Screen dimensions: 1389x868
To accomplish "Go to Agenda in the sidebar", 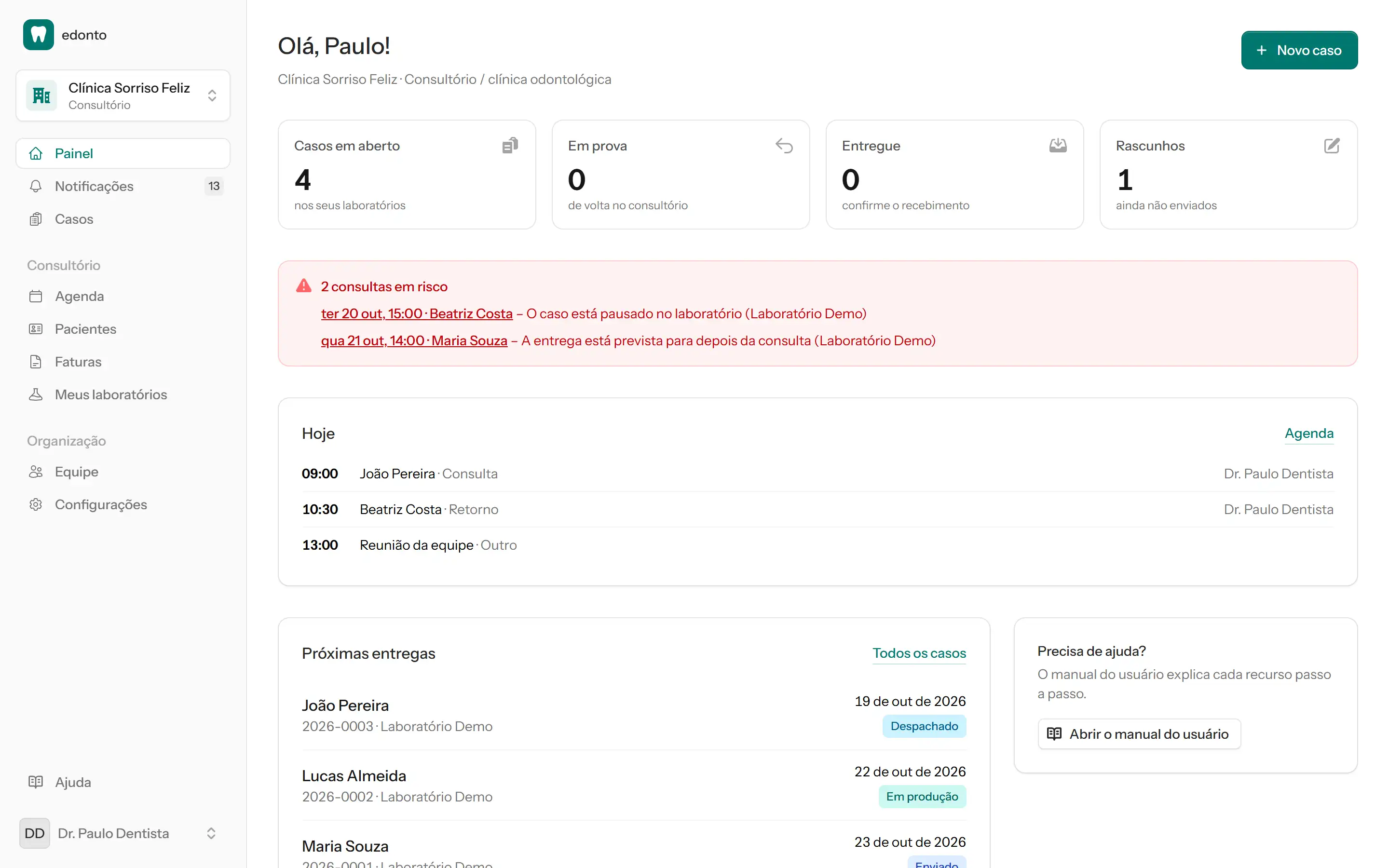I will (x=123, y=296).
